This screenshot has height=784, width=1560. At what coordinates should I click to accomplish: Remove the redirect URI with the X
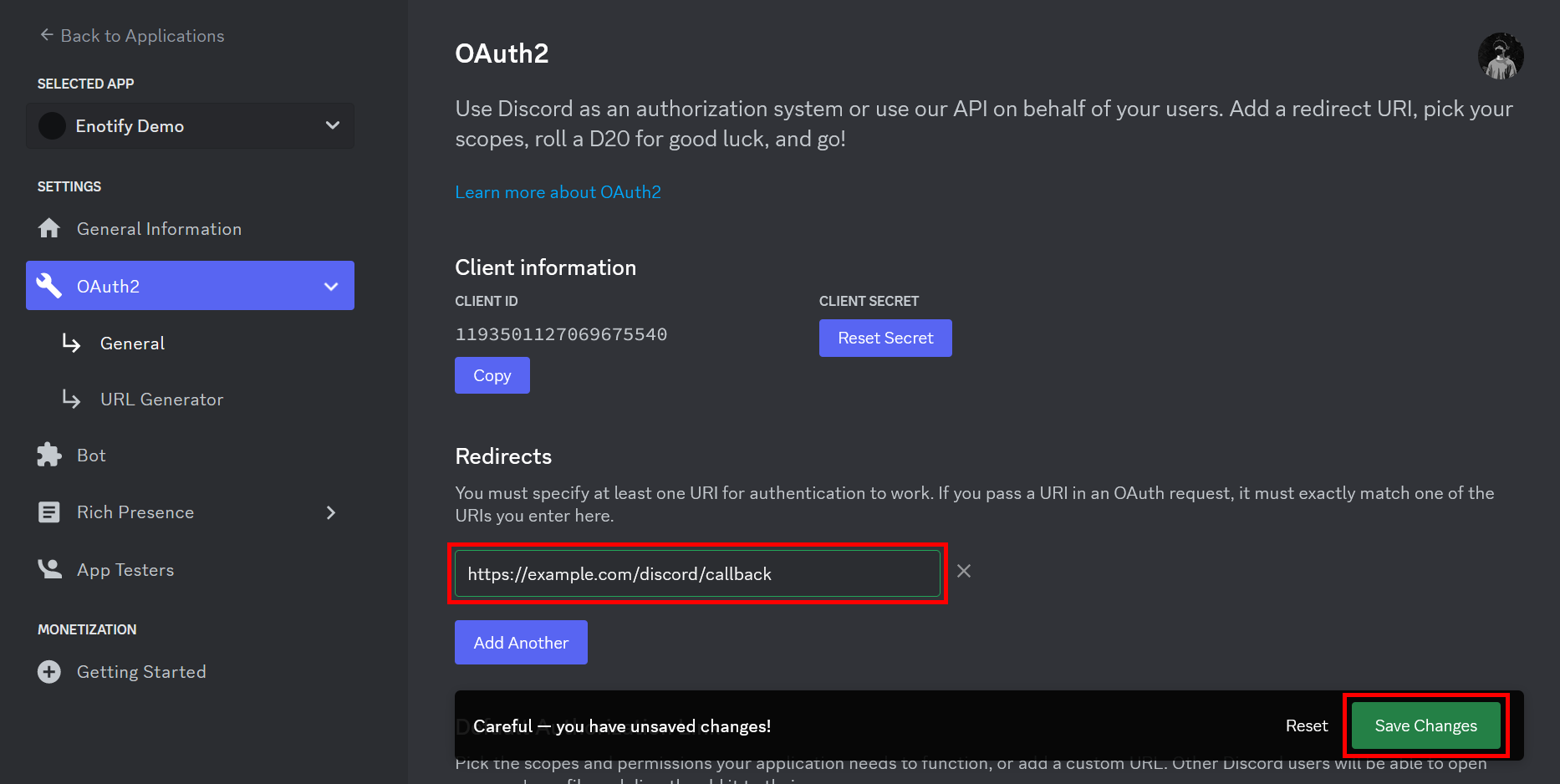point(963,571)
